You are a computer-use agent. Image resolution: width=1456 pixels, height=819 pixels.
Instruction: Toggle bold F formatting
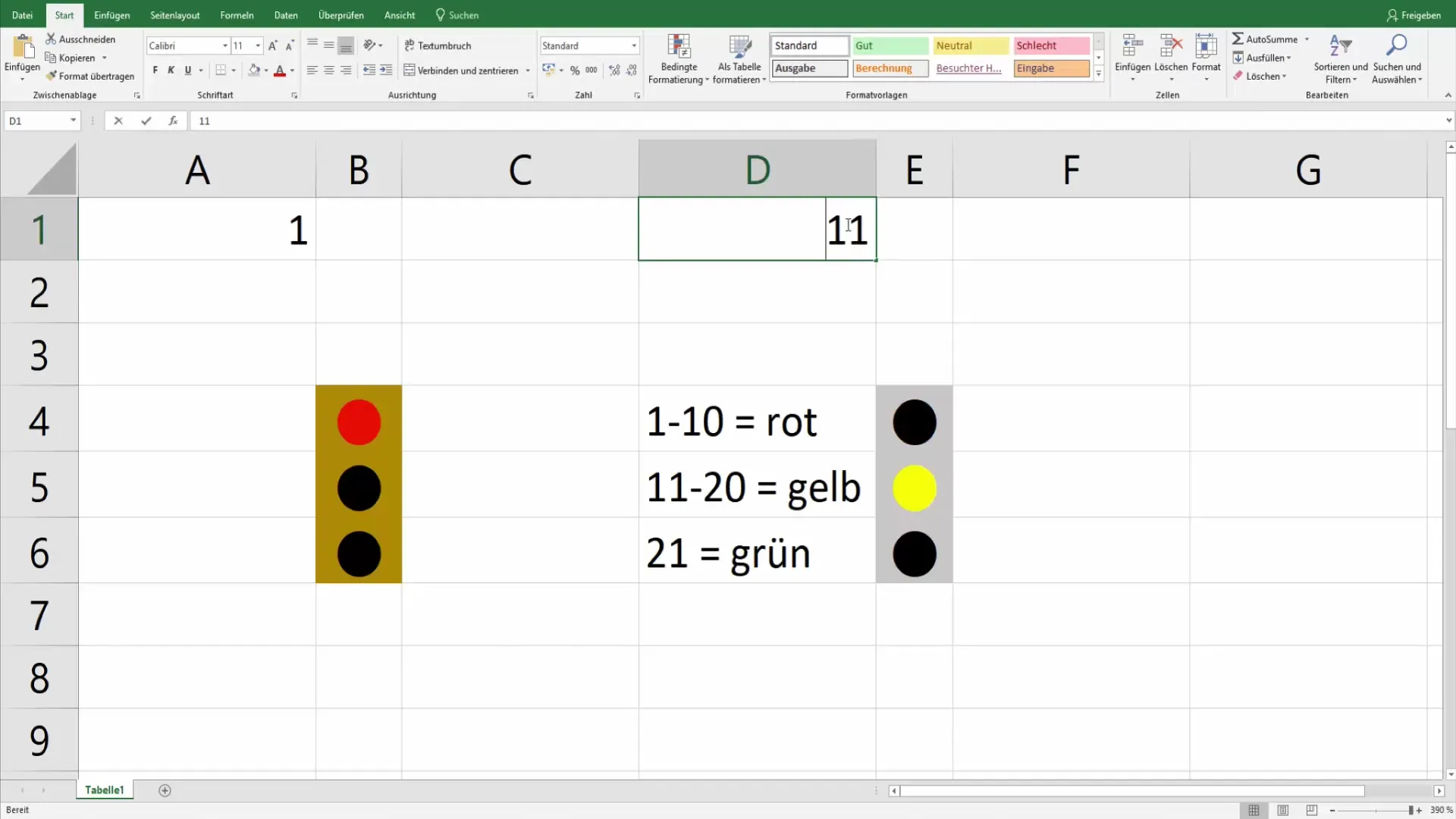[155, 70]
